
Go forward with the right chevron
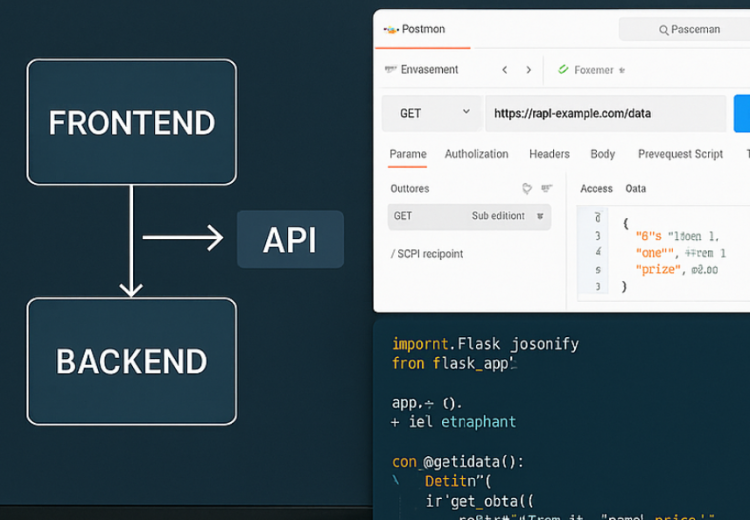(529, 70)
